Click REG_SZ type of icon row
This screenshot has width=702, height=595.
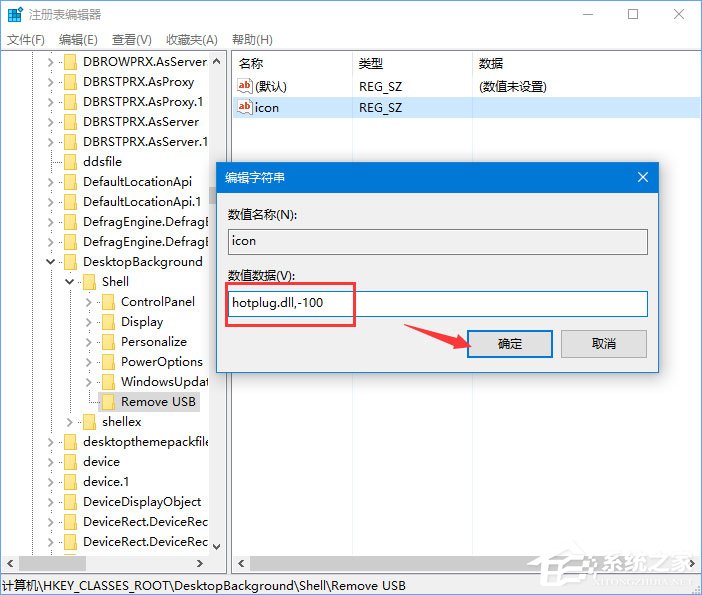click(x=381, y=108)
